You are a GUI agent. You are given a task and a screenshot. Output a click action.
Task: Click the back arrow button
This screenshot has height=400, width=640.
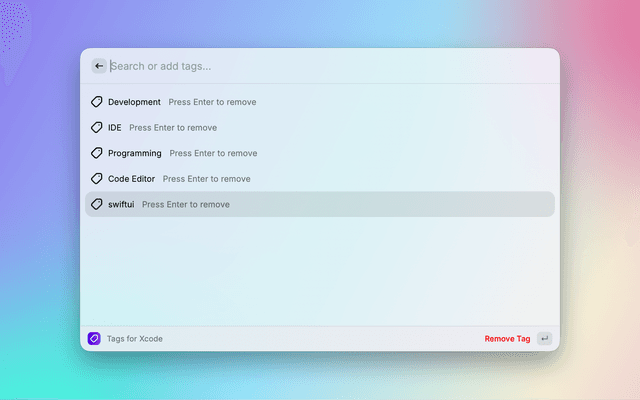(98, 66)
